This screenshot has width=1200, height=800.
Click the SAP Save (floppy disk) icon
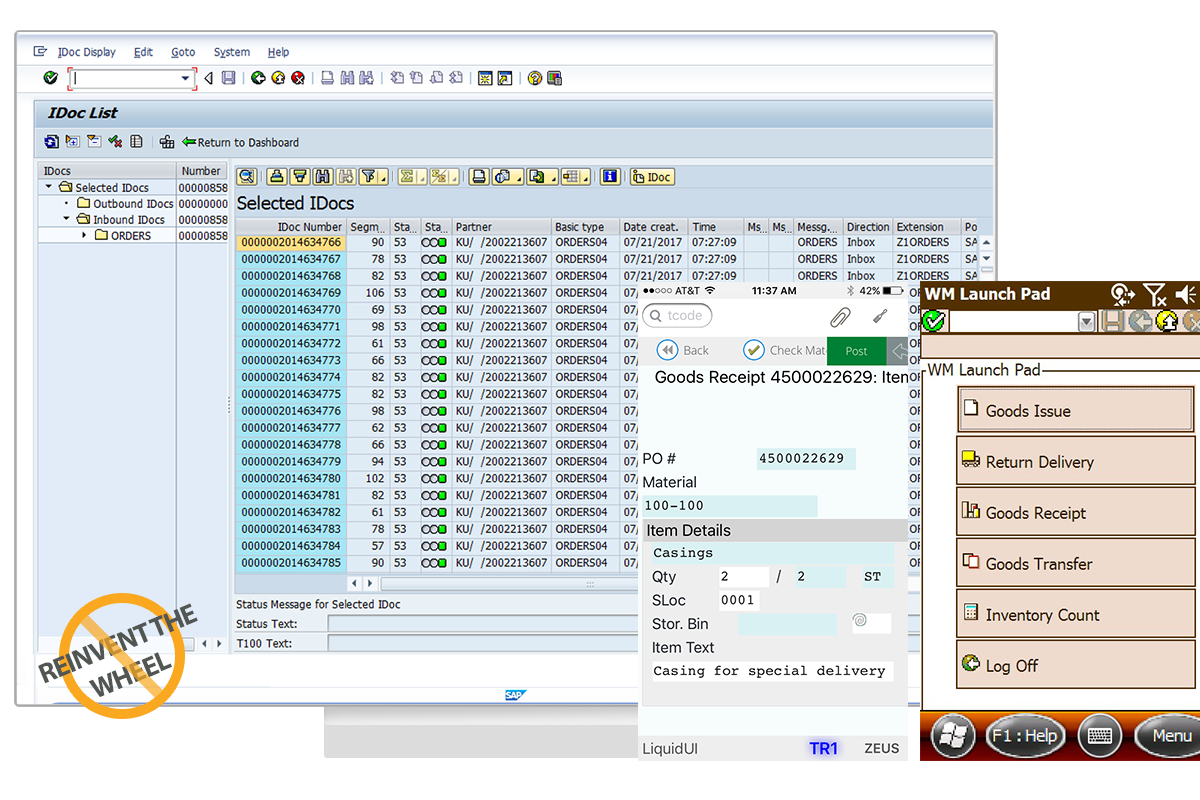click(229, 78)
